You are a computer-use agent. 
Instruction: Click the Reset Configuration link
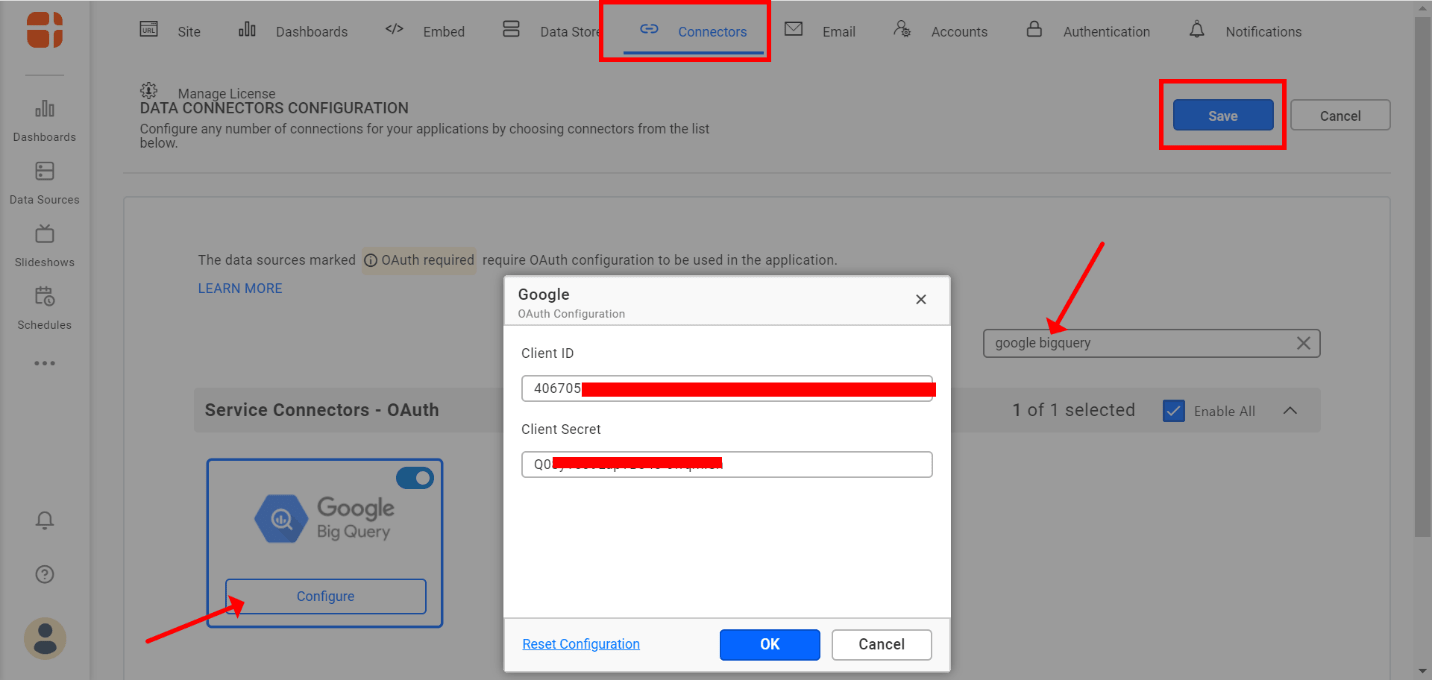point(581,644)
